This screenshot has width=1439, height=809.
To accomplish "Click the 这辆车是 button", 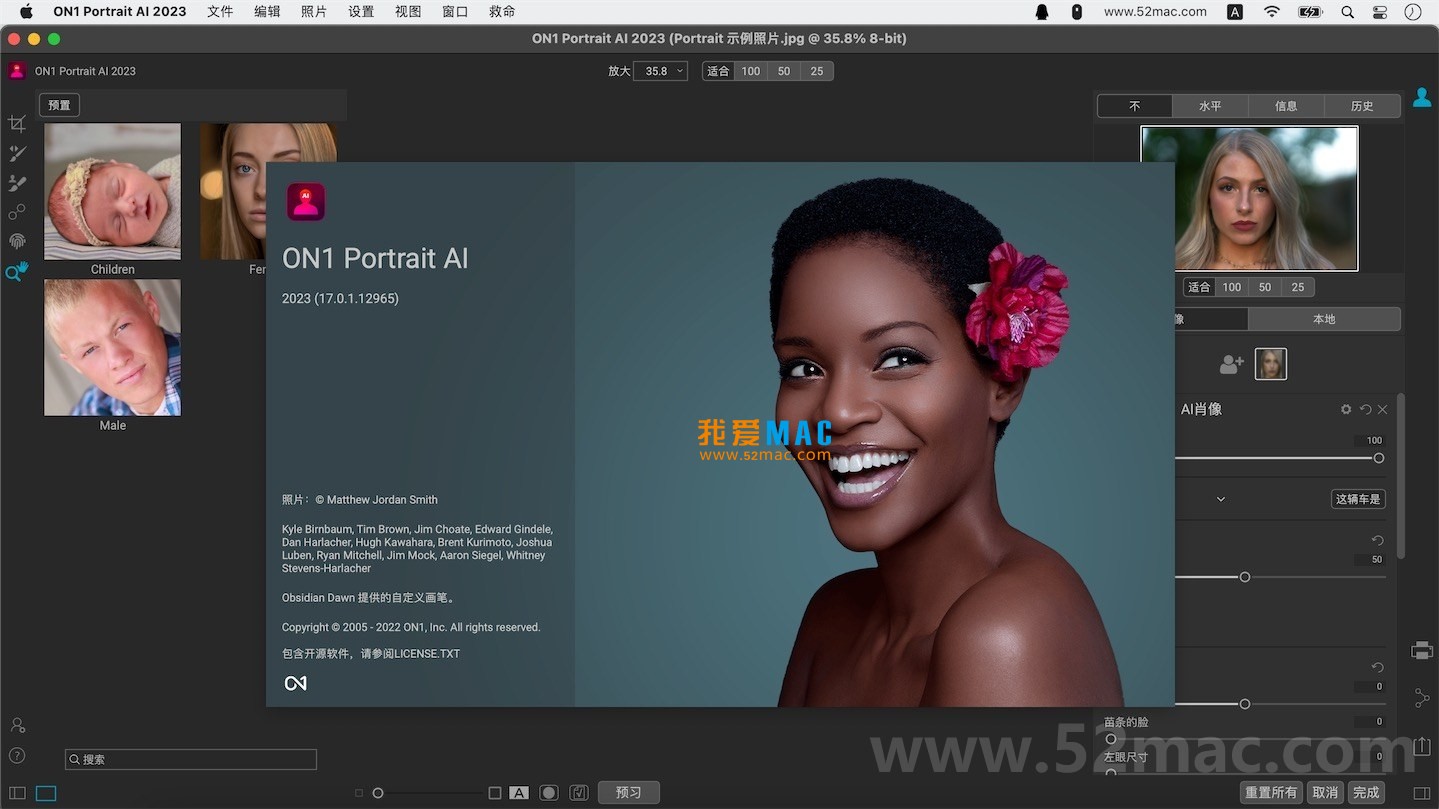I will click(1358, 499).
